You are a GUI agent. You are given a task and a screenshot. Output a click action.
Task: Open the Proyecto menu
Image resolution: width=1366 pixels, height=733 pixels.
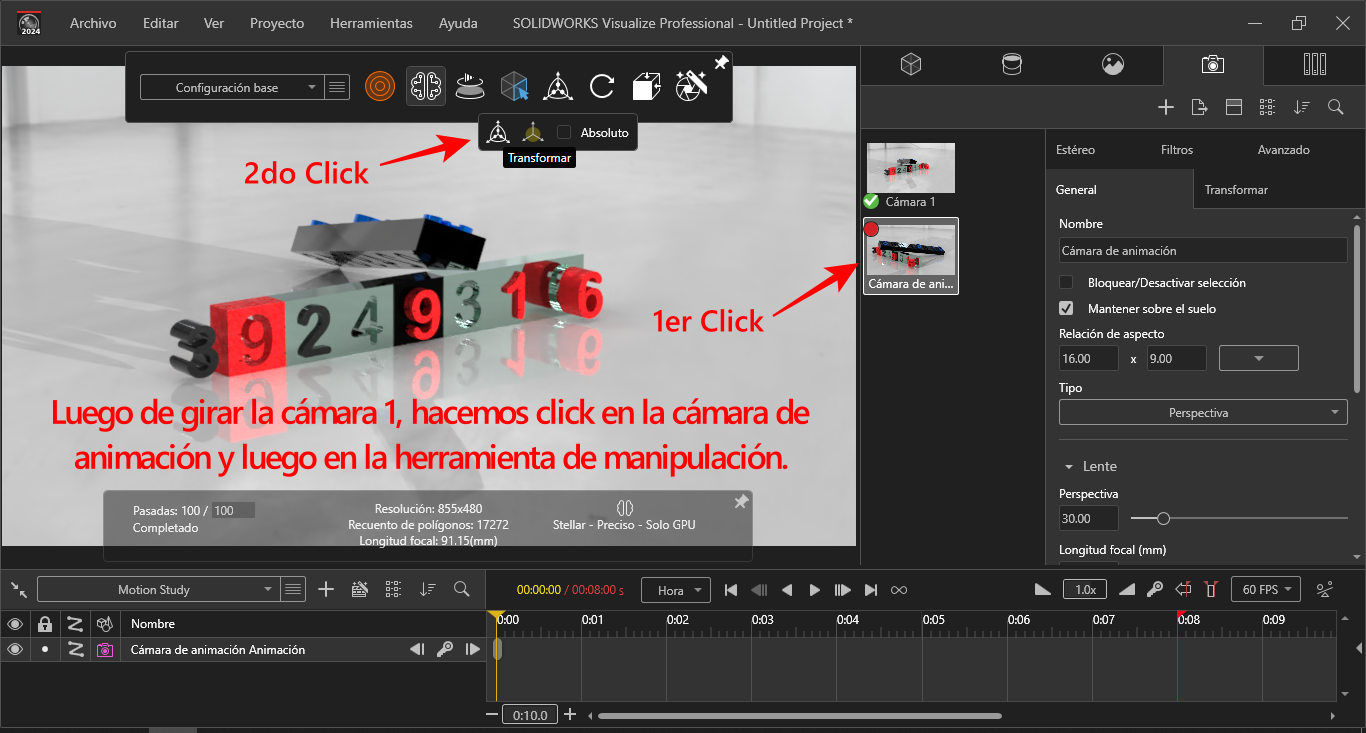tap(277, 23)
